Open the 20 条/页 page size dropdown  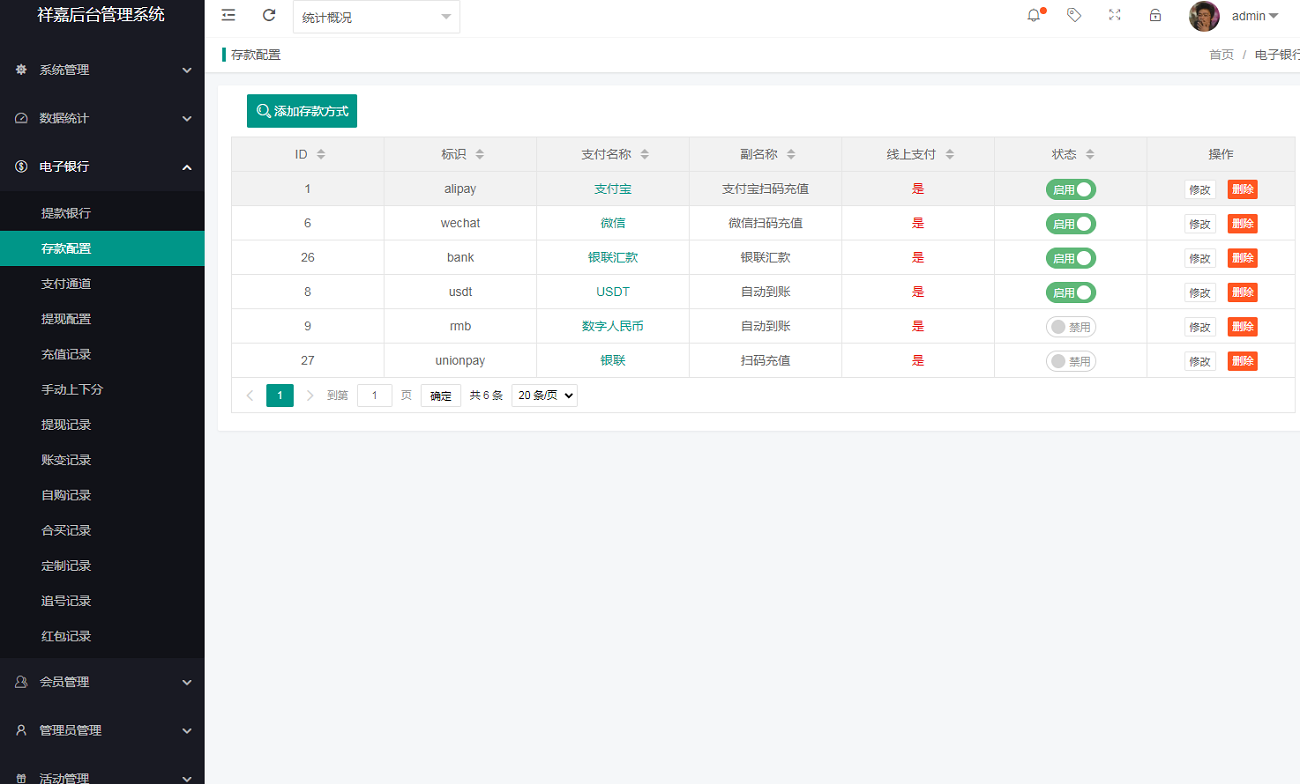click(x=544, y=396)
